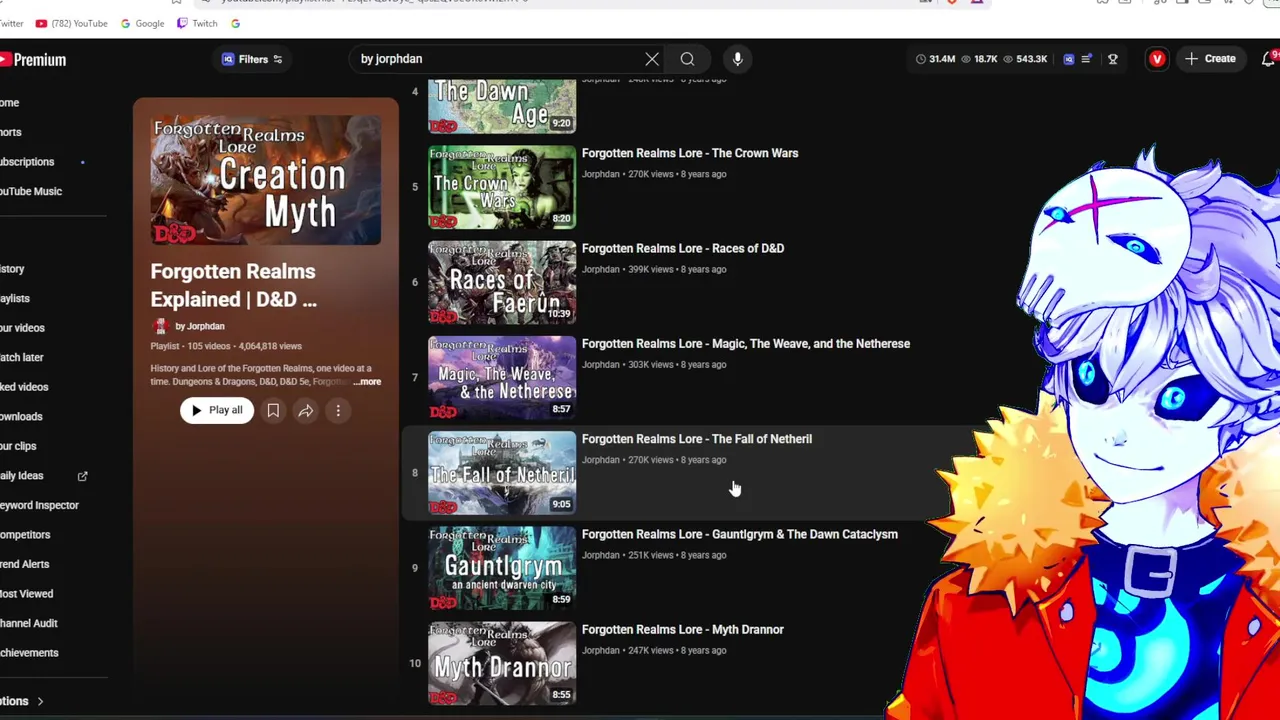Open Watch later in sidebar
Image resolution: width=1280 pixels, height=720 pixels.
22,357
